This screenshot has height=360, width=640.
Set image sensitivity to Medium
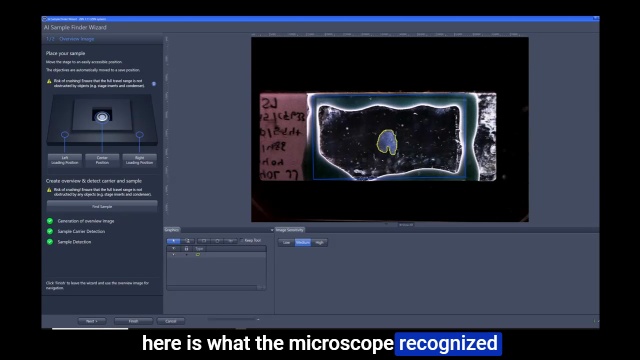303,242
